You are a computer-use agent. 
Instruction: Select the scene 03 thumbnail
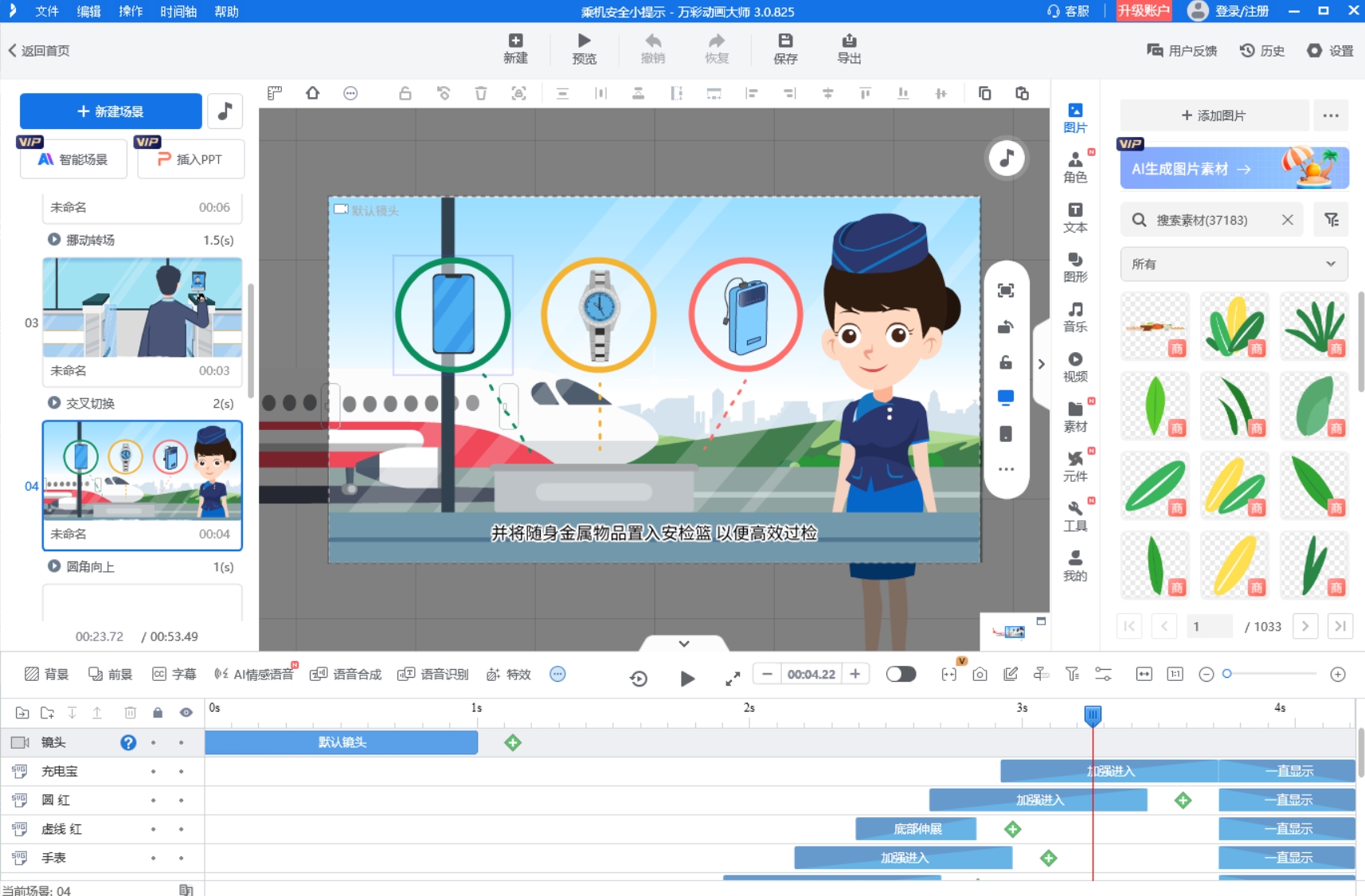(143, 308)
